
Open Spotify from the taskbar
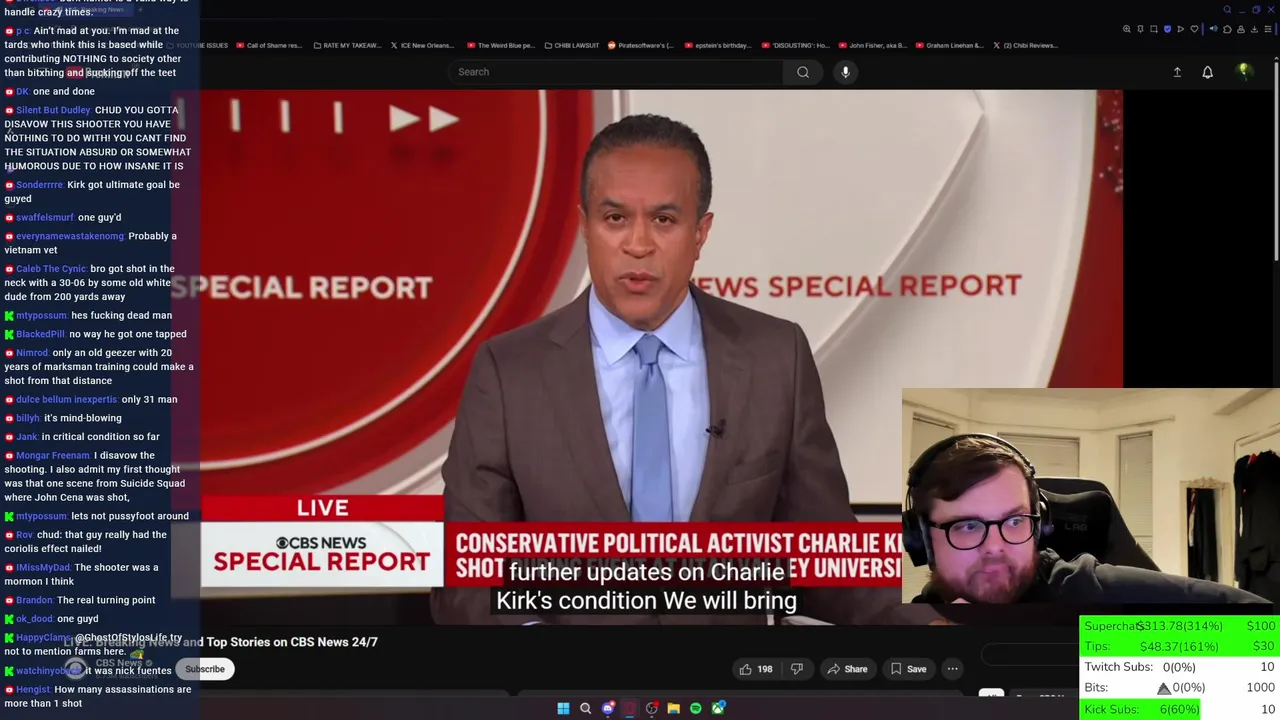point(696,708)
